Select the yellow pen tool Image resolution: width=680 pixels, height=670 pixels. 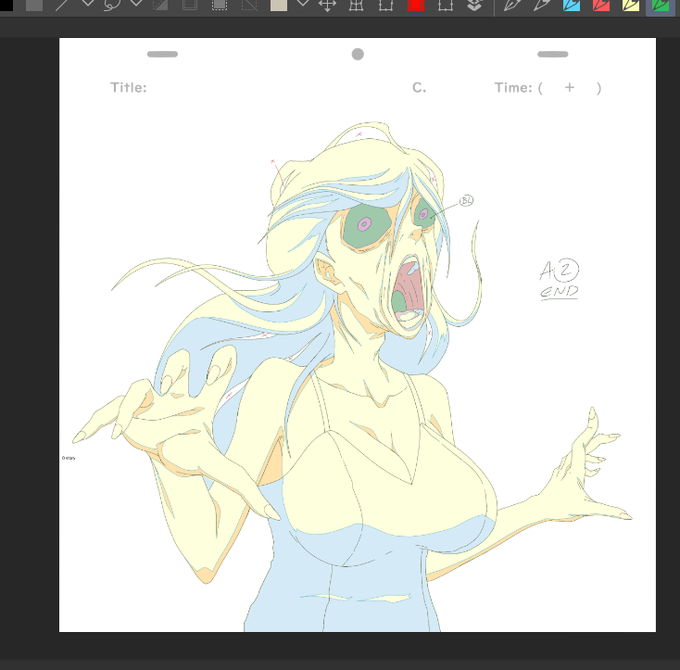[x=631, y=5]
